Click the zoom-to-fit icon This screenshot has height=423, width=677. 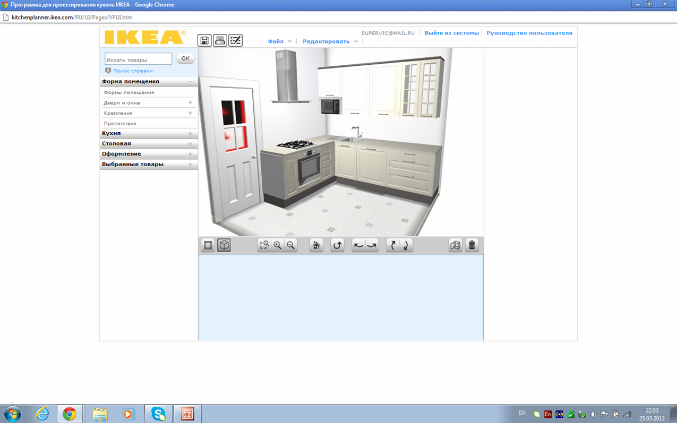264,245
